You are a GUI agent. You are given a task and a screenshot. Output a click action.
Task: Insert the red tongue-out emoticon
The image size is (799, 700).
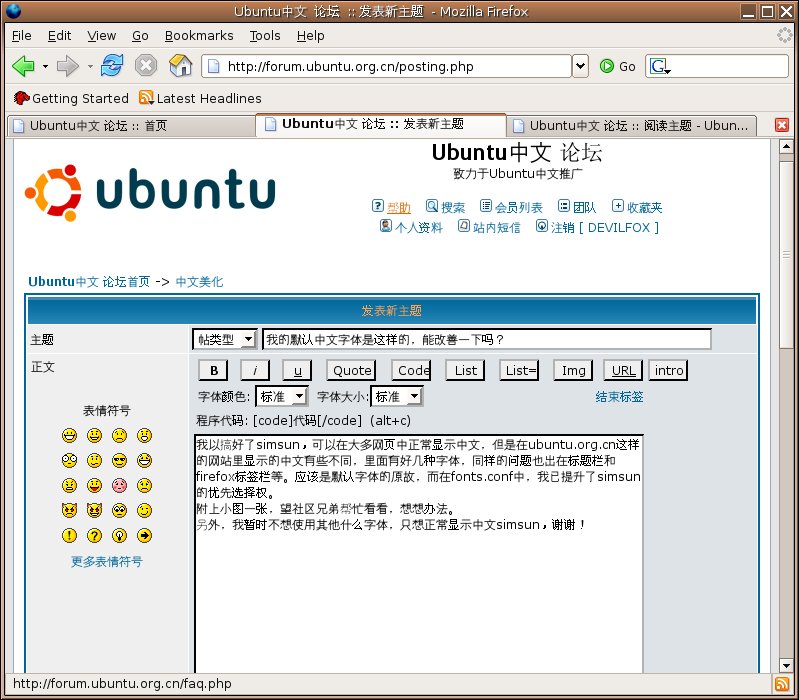[94, 485]
